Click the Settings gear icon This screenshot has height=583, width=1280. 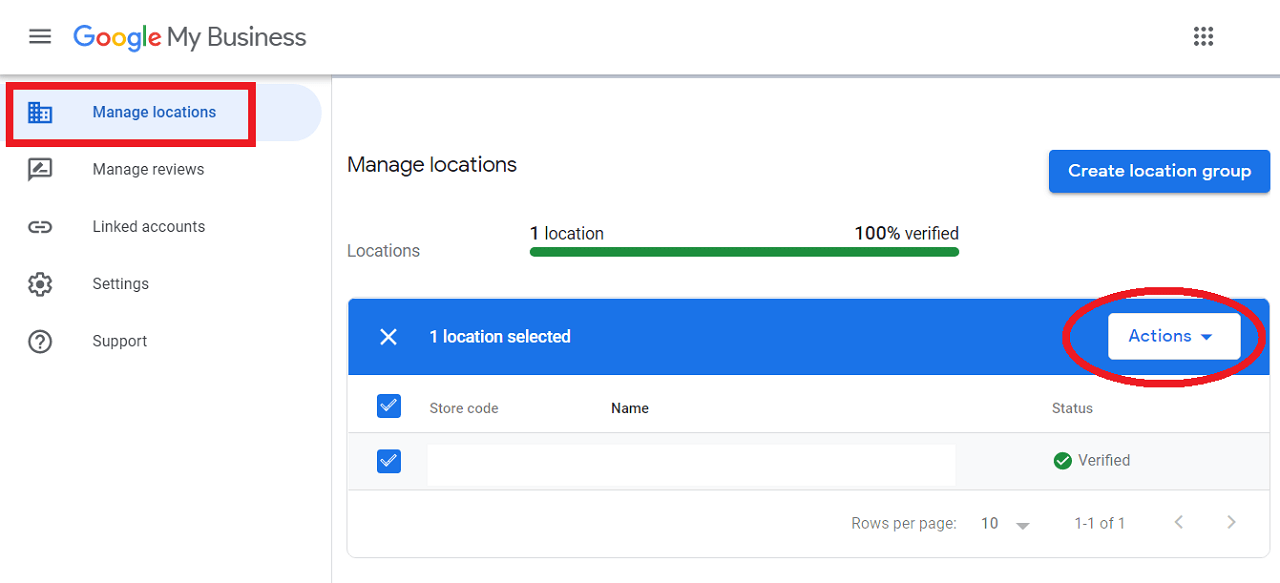40,284
